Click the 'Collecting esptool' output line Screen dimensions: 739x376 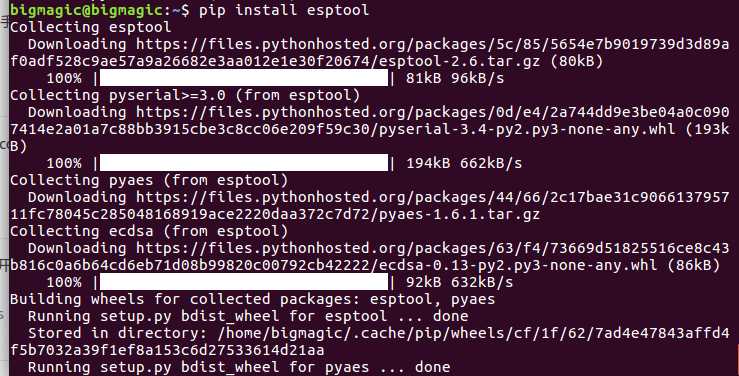90,27
